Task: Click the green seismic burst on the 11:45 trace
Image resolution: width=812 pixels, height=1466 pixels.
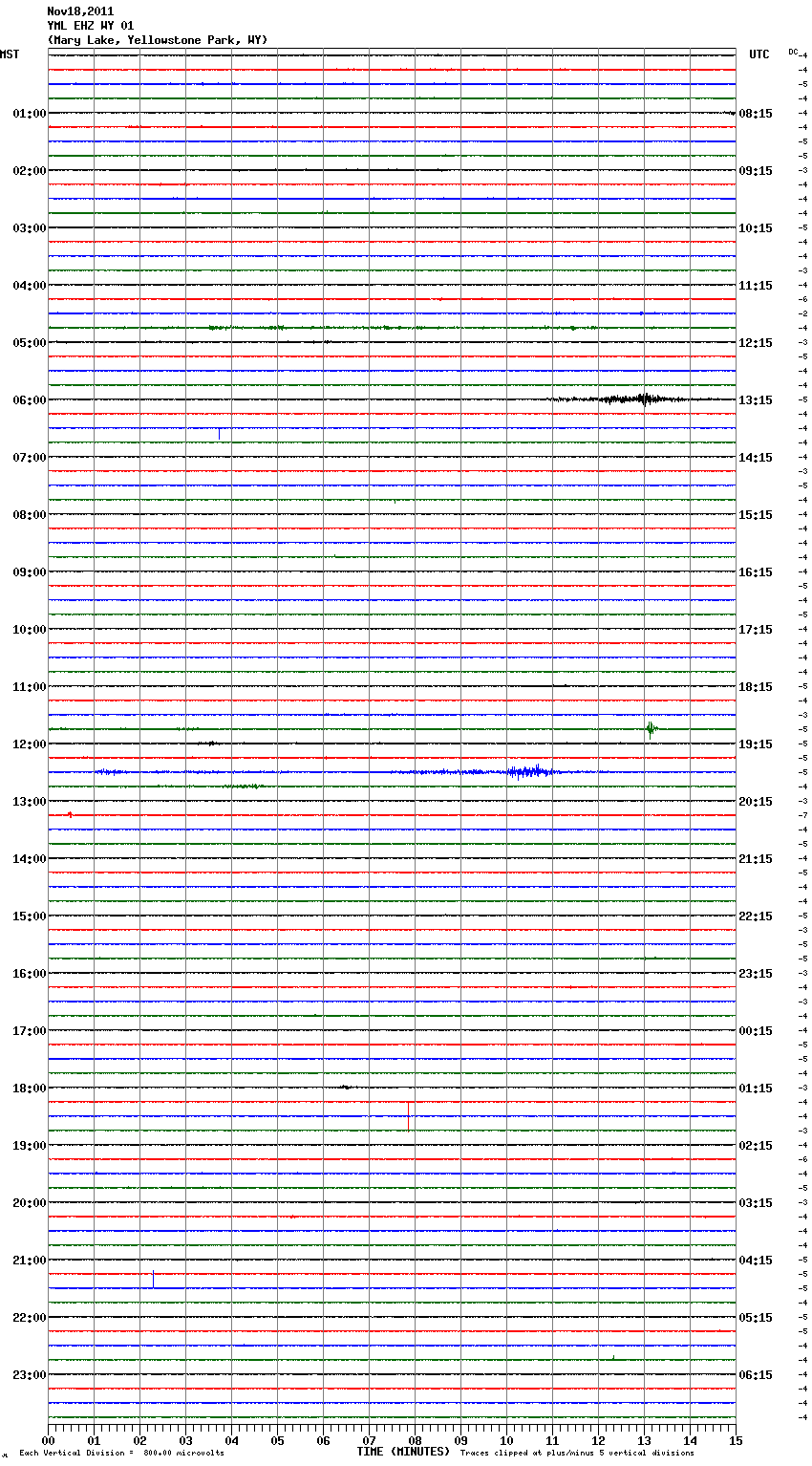Action: (x=651, y=729)
